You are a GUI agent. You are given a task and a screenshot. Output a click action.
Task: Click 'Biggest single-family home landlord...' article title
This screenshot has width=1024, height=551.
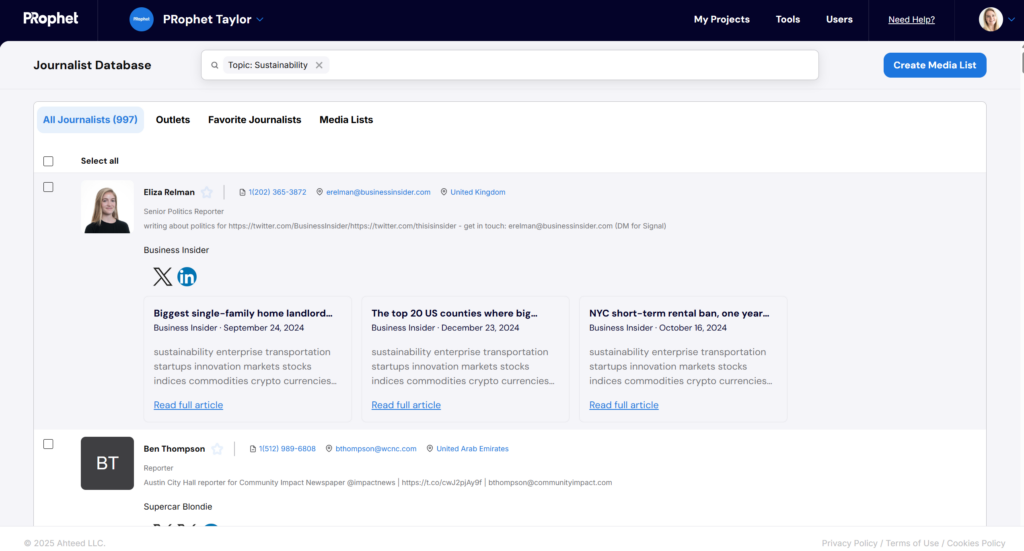(x=243, y=313)
